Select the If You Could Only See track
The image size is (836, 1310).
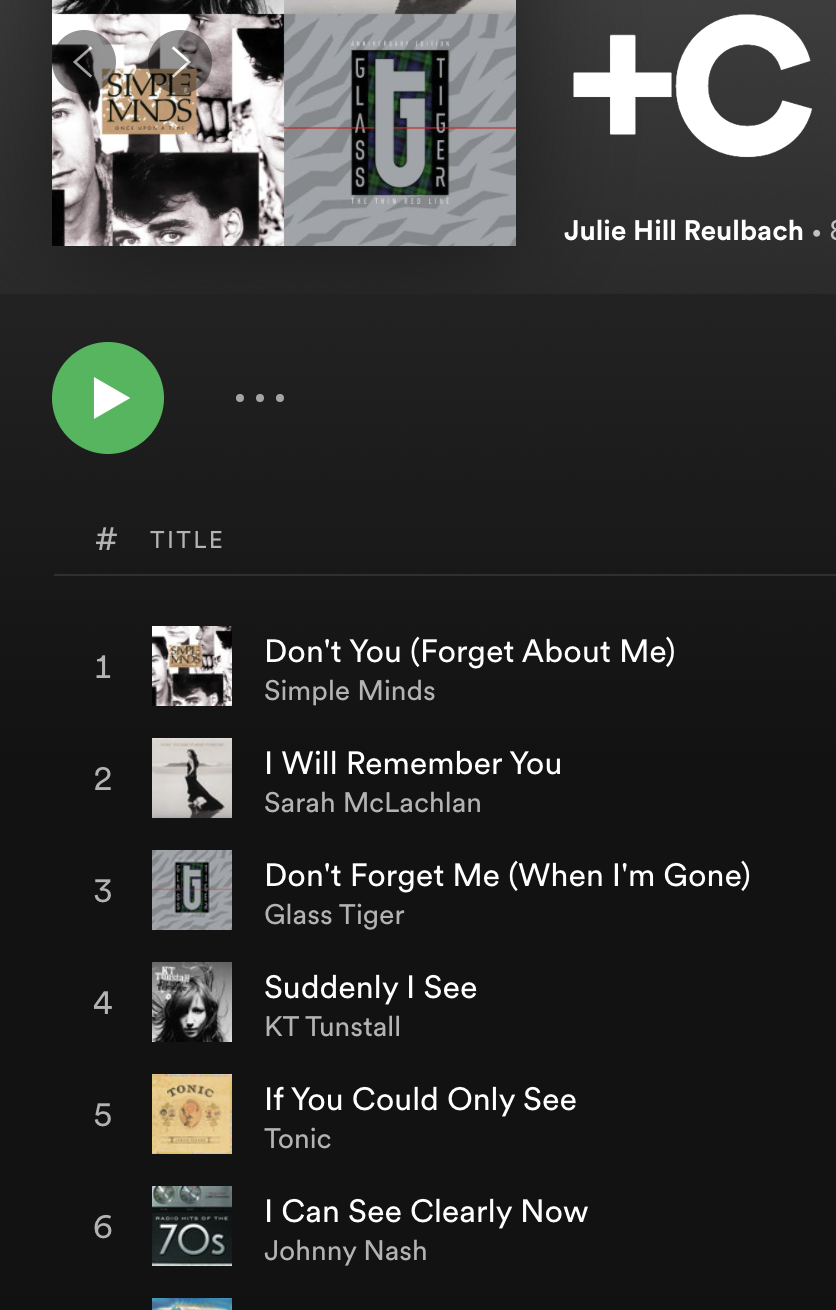click(420, 1100)
